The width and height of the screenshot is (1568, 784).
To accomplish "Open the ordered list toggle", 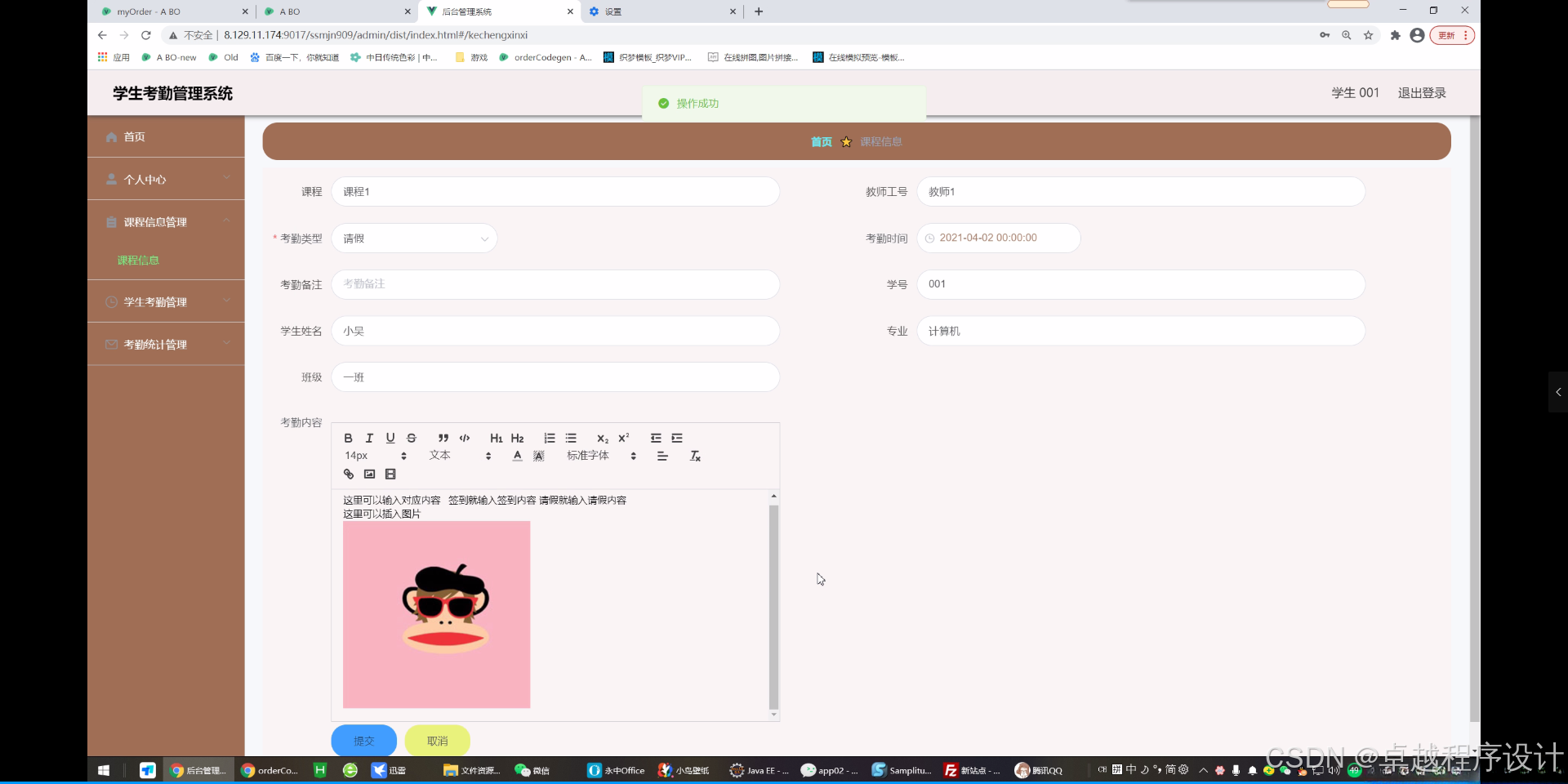I will pyautogui.click(x=550, y=438).
